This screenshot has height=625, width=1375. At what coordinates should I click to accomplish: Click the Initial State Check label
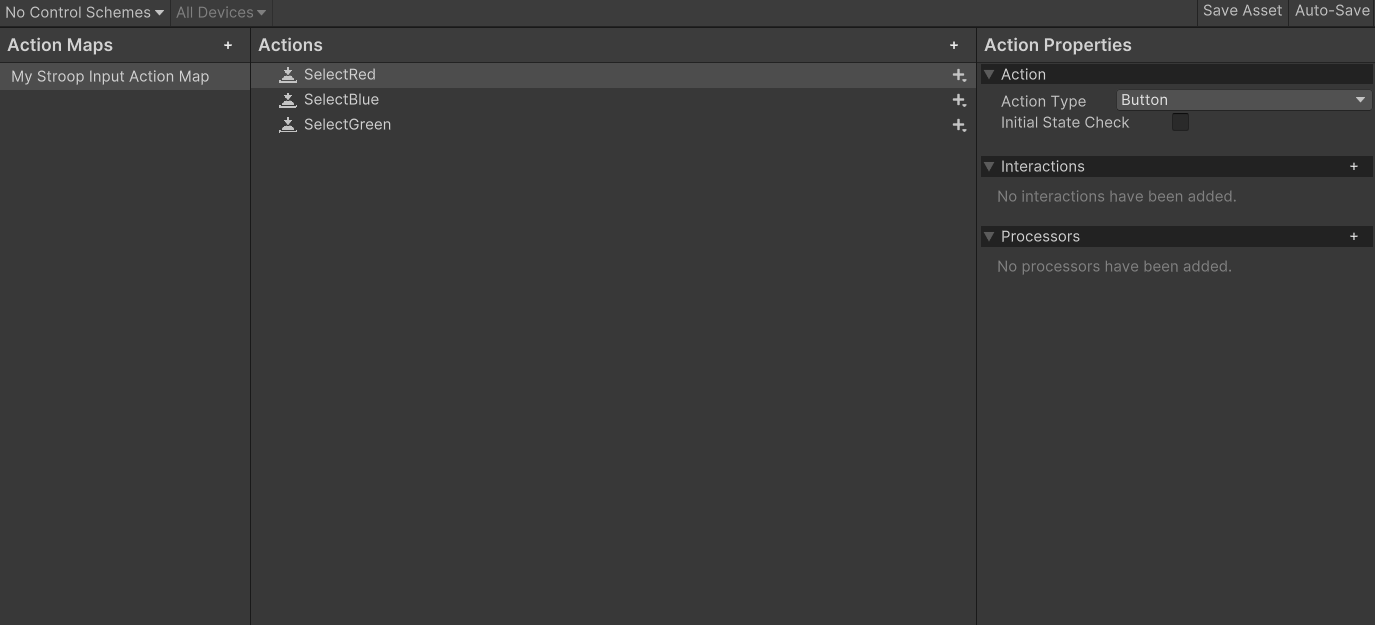[1065, 122]
